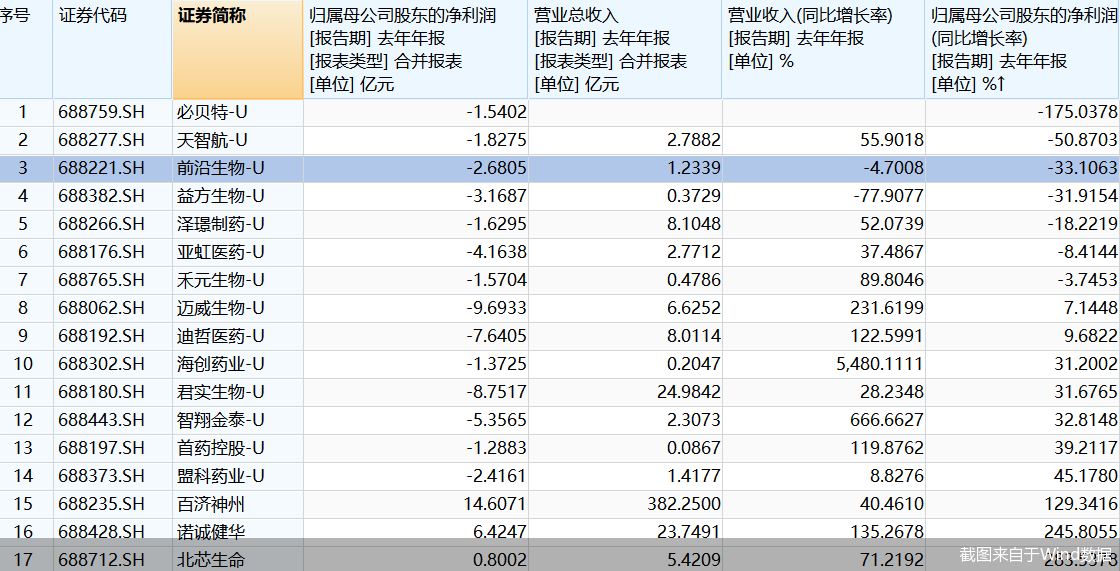Screen dimensions: 1120x571
Task: Click stock code 688373.SH
Action: click(101, 476)
